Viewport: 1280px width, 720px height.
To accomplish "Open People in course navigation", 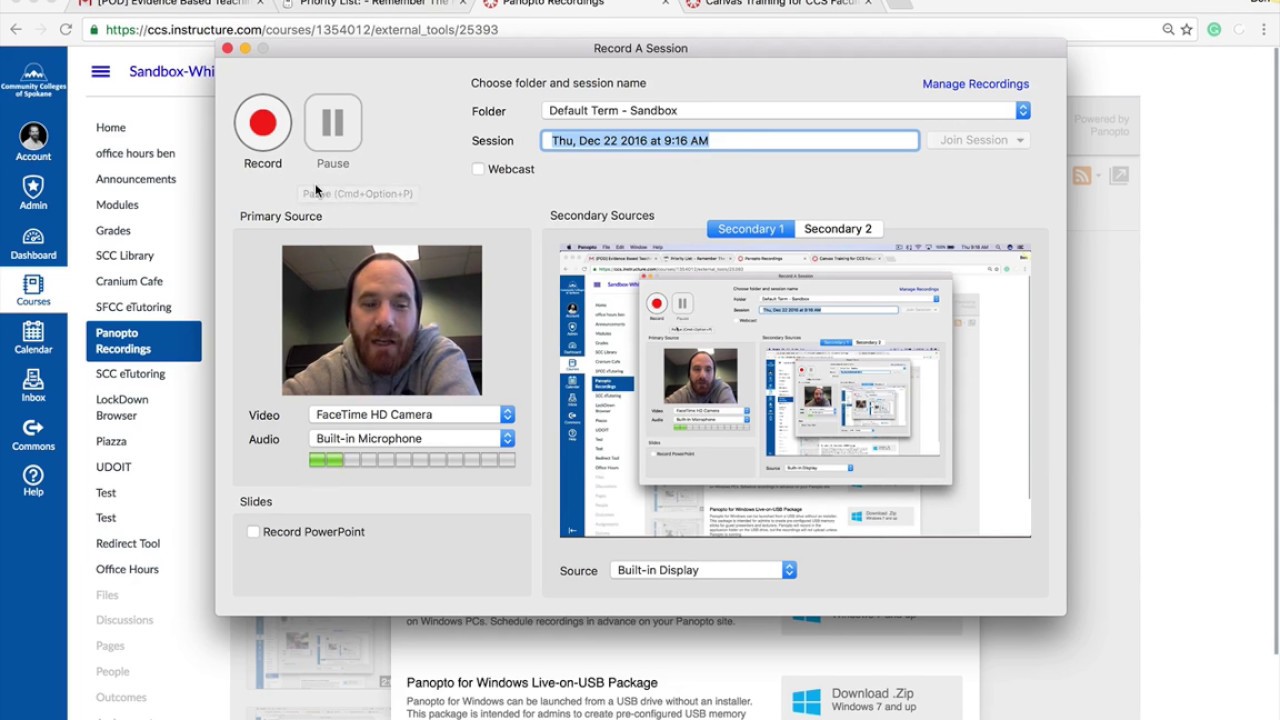I will click(113, 672).
